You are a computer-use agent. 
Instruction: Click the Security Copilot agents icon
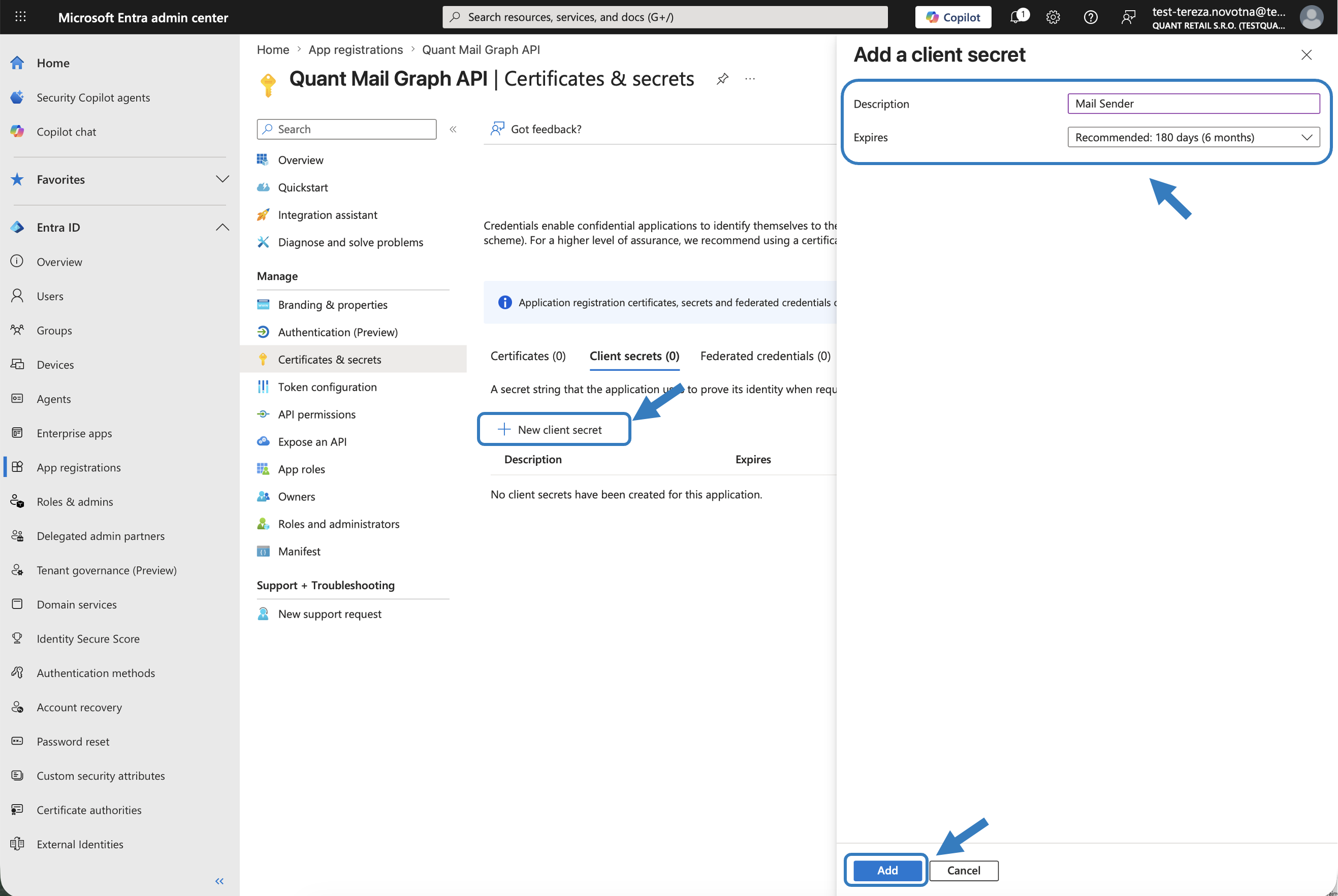coord(17,97)
